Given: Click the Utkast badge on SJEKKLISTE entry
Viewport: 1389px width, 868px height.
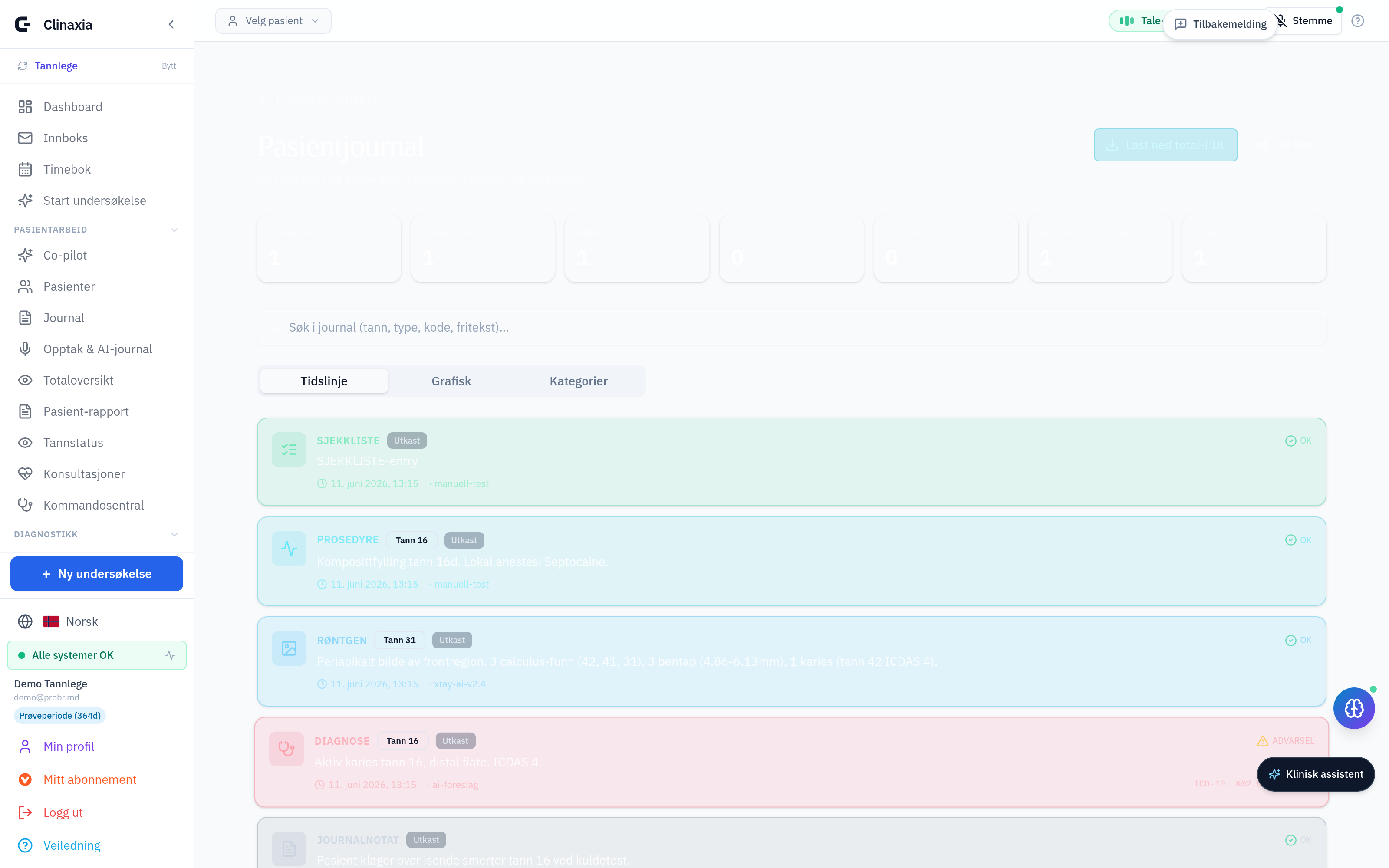Looking at the screenshot, I should pos(407,441).
